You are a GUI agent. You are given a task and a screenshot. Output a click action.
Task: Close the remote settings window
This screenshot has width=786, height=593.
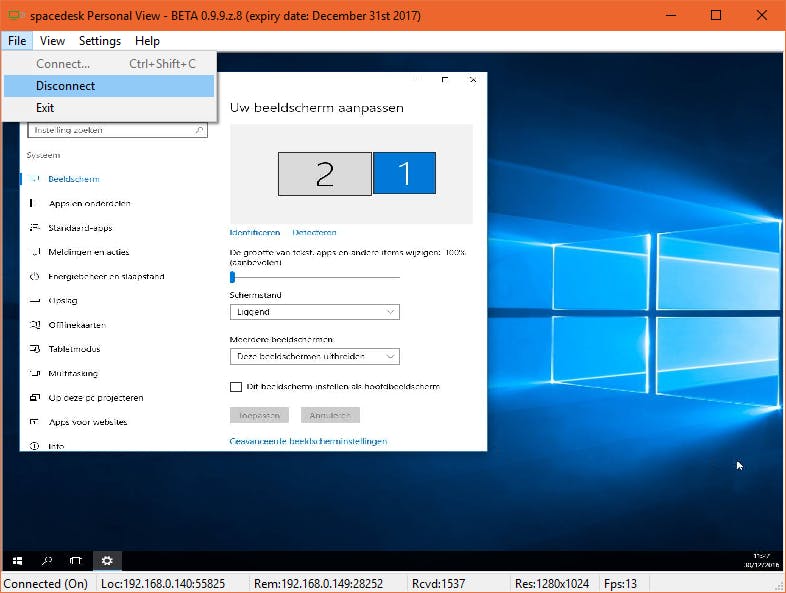(473, 80)
